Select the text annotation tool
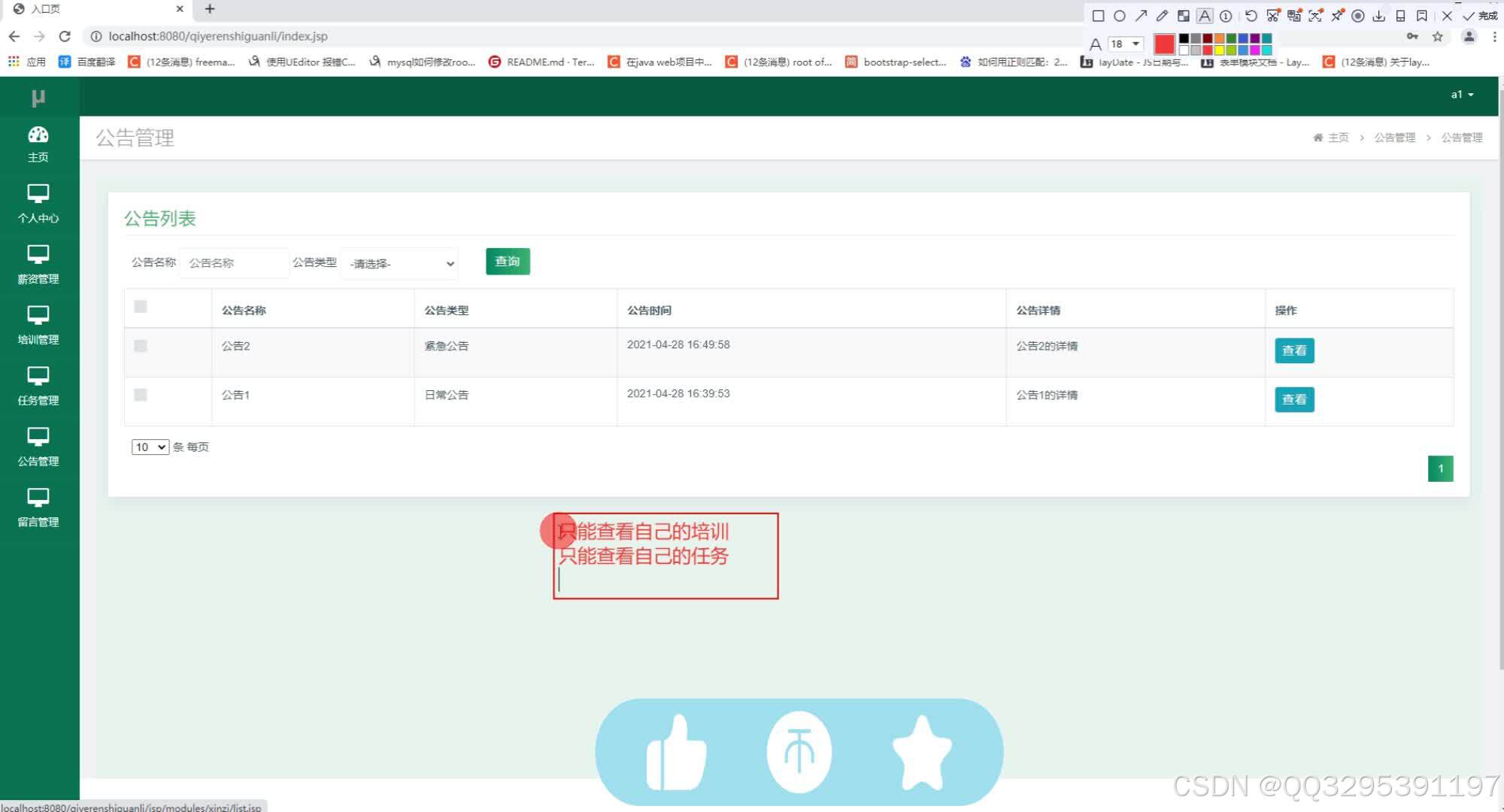The height and width of the screenshot is (812, 1504). (1205, 16)
